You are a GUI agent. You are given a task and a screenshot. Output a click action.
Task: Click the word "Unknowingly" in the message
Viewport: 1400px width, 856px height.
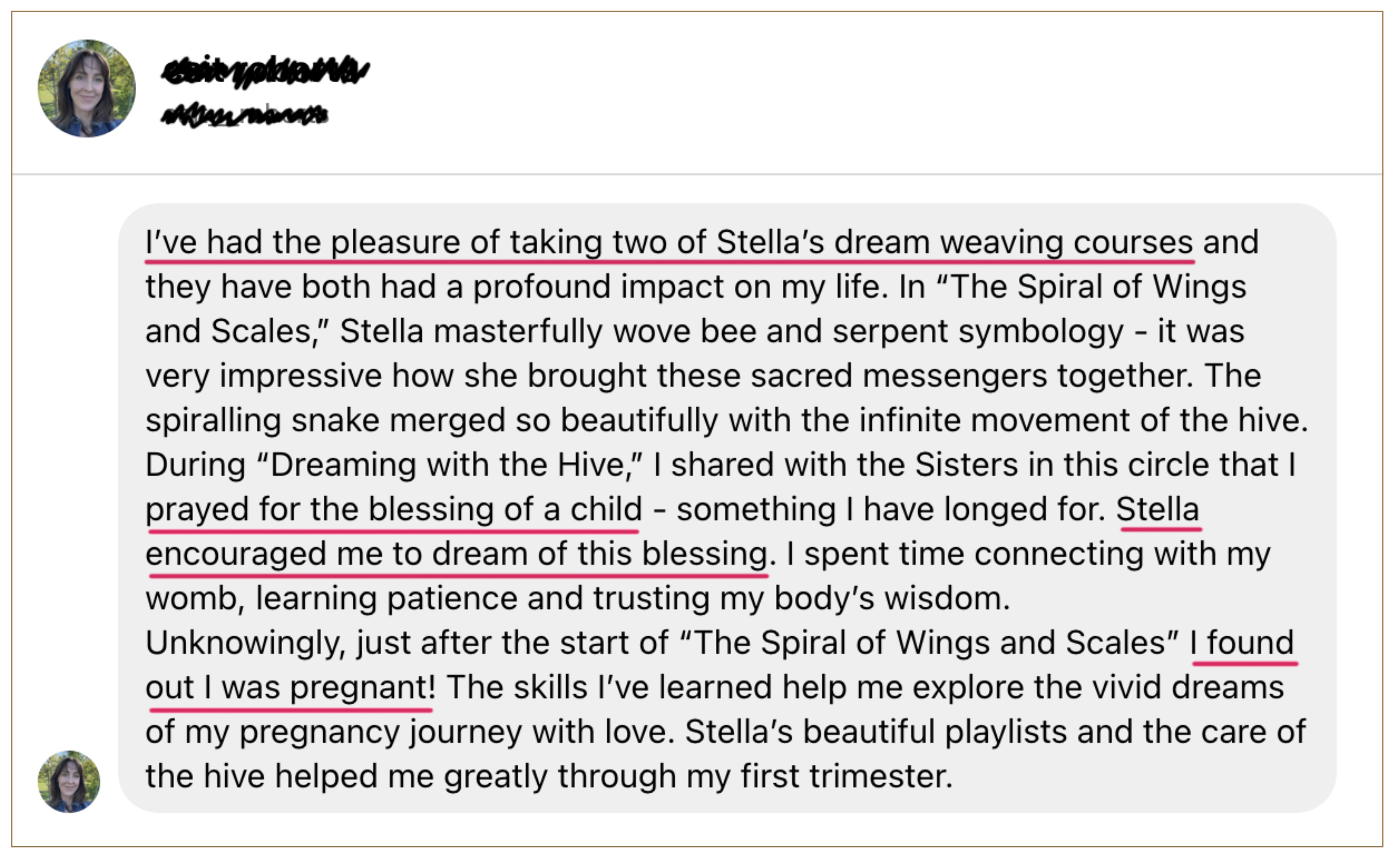(245, 643)
